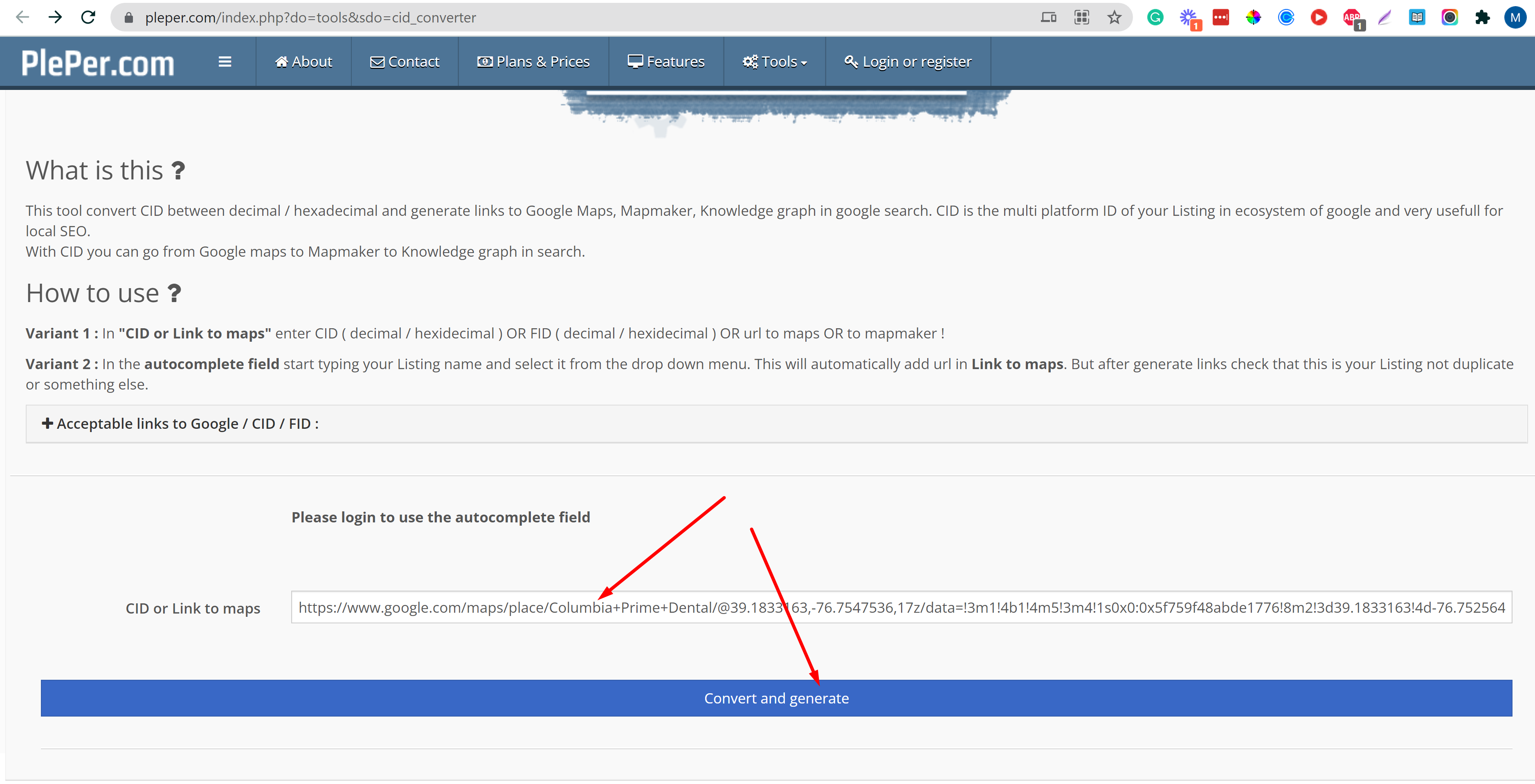This screenshot has width=1535, height=784.
Task: Click the Convert and generate button
Action: 776,698
